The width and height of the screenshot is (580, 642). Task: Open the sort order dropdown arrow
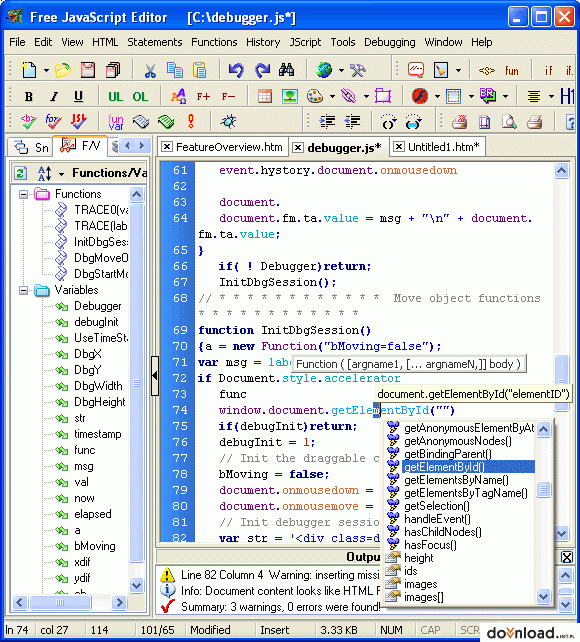tap(61, 174)
